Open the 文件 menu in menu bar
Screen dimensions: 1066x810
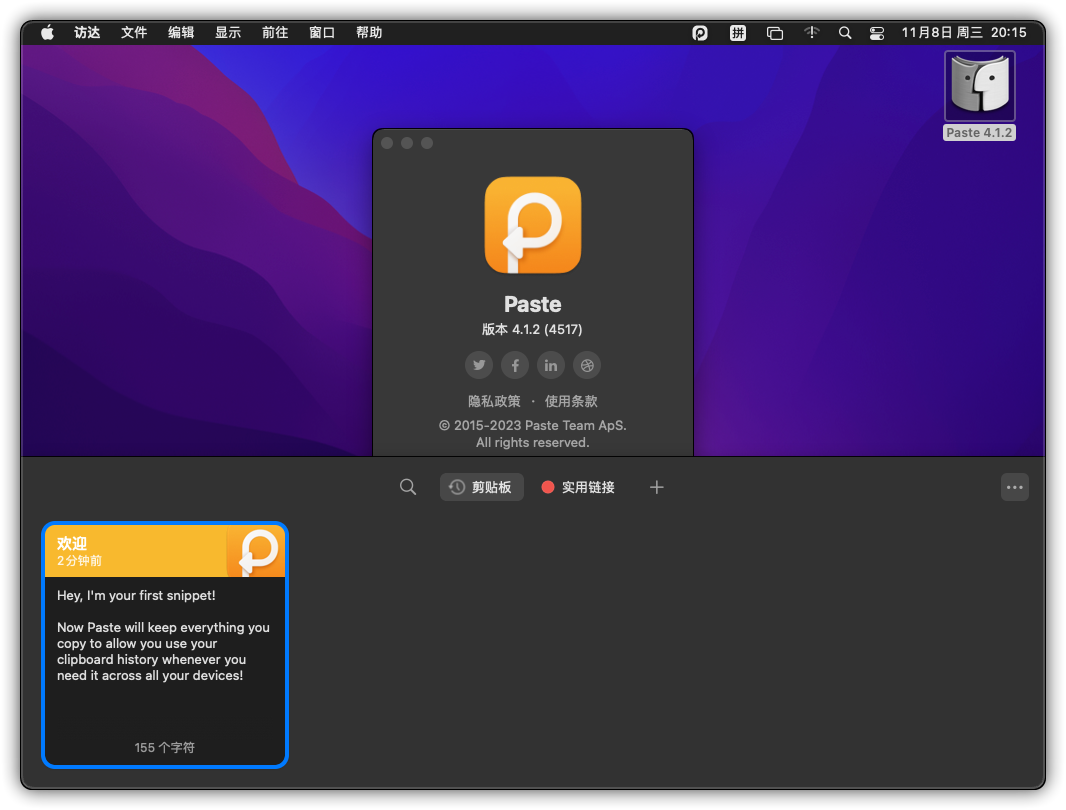tap(134, 33)
